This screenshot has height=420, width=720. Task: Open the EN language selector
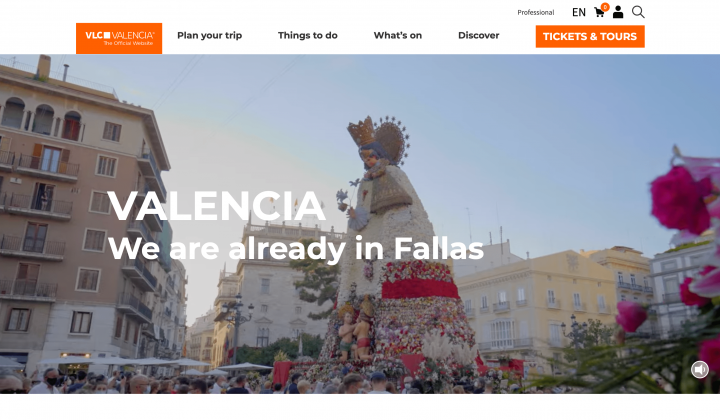(579, 12)
